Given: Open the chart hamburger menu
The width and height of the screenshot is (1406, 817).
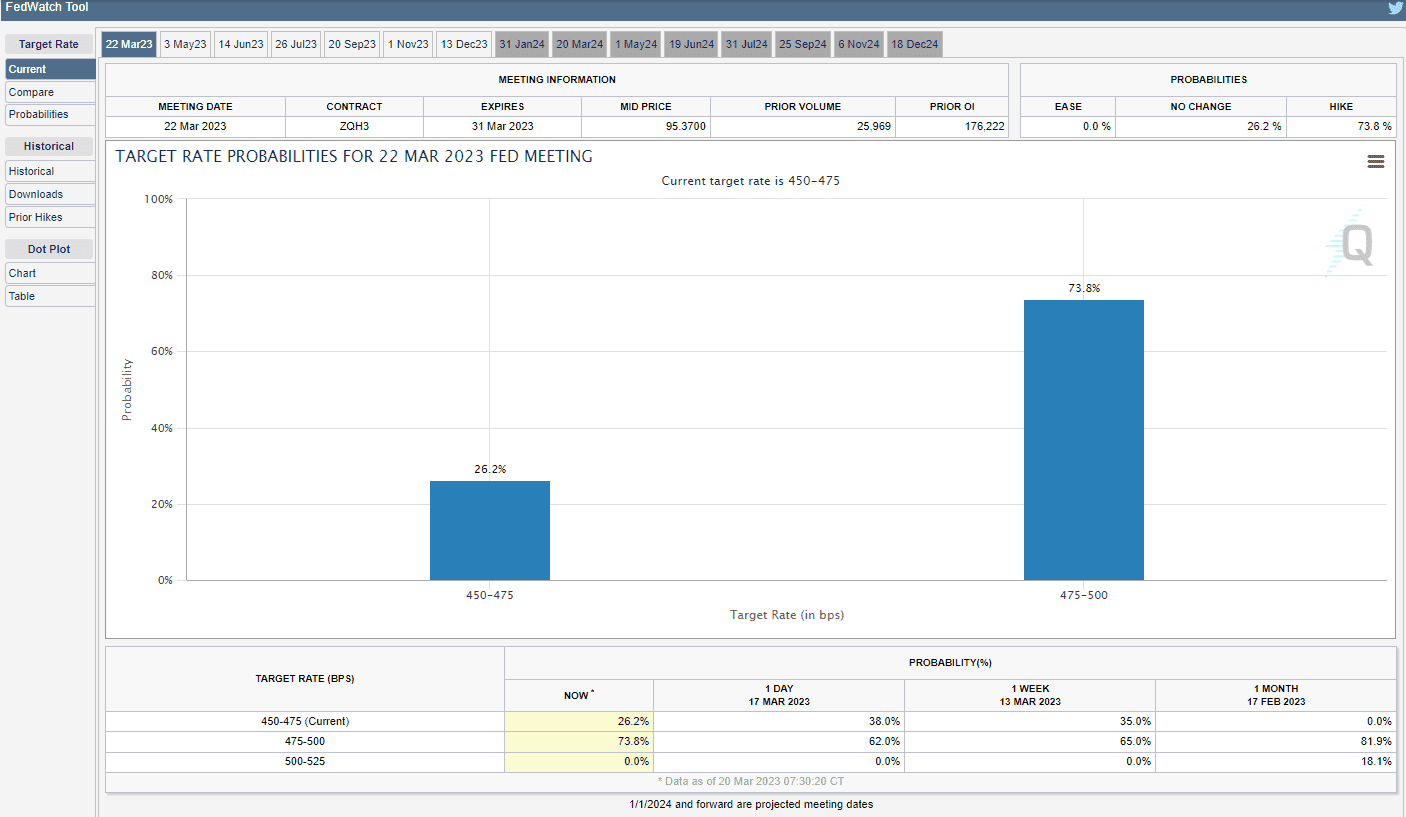Looking at the screenshot, I should [x=1376, y=162].
